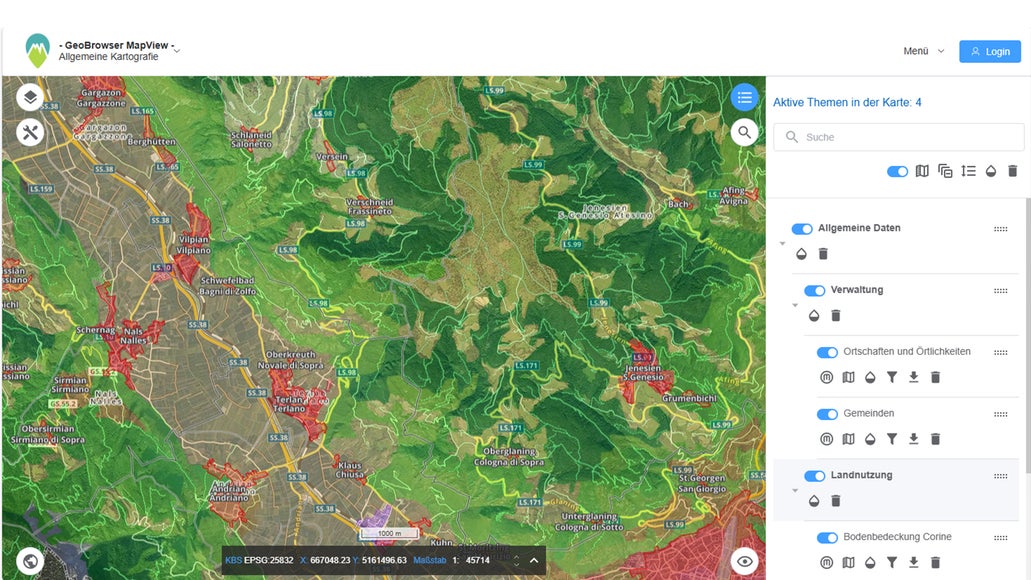Disable the master toggle above the theme list

point(896,171)
